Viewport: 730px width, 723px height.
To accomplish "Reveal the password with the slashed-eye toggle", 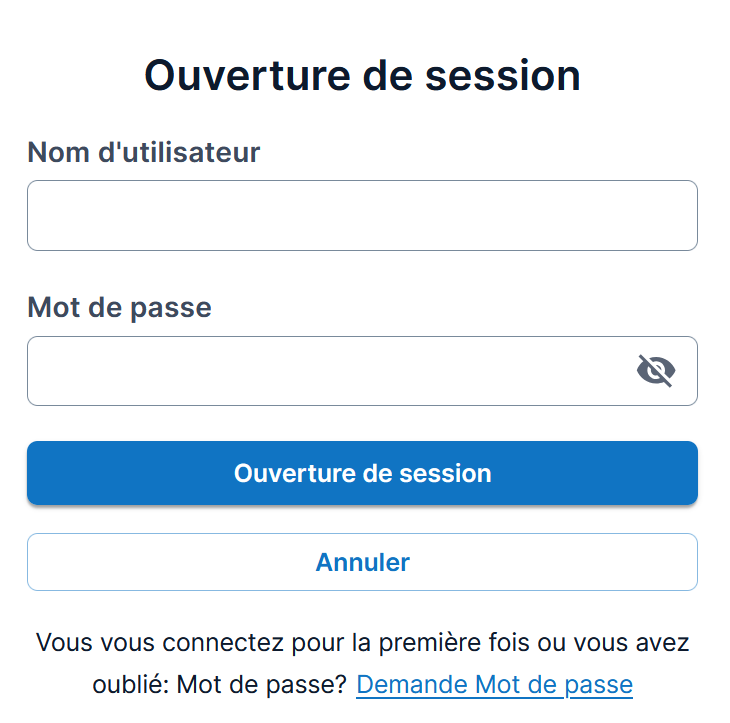I will point(656,371).
